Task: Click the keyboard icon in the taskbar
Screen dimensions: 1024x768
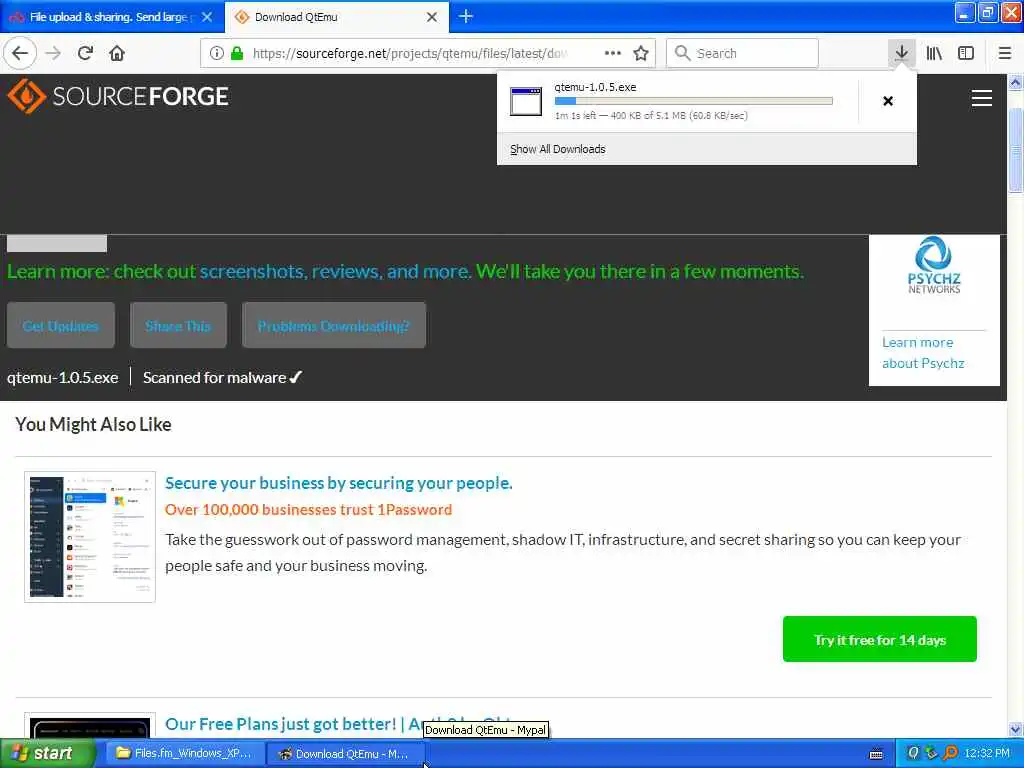Action: point(876,754)
